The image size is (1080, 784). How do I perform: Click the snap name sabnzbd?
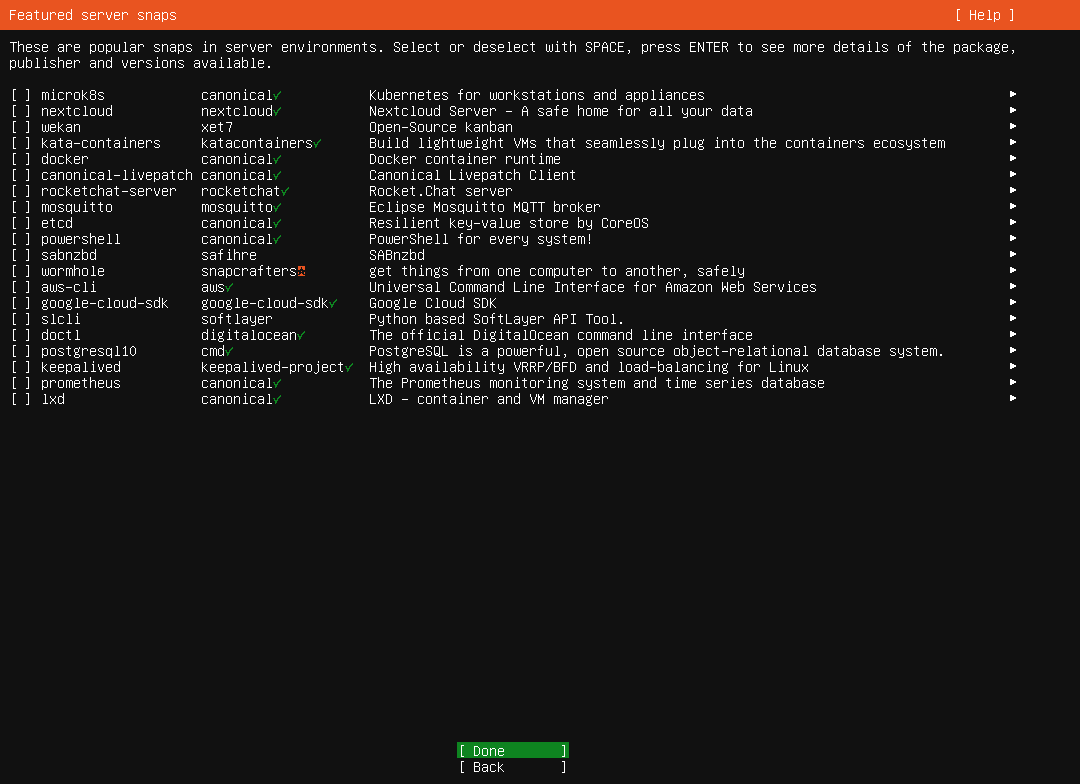point(69,256)
